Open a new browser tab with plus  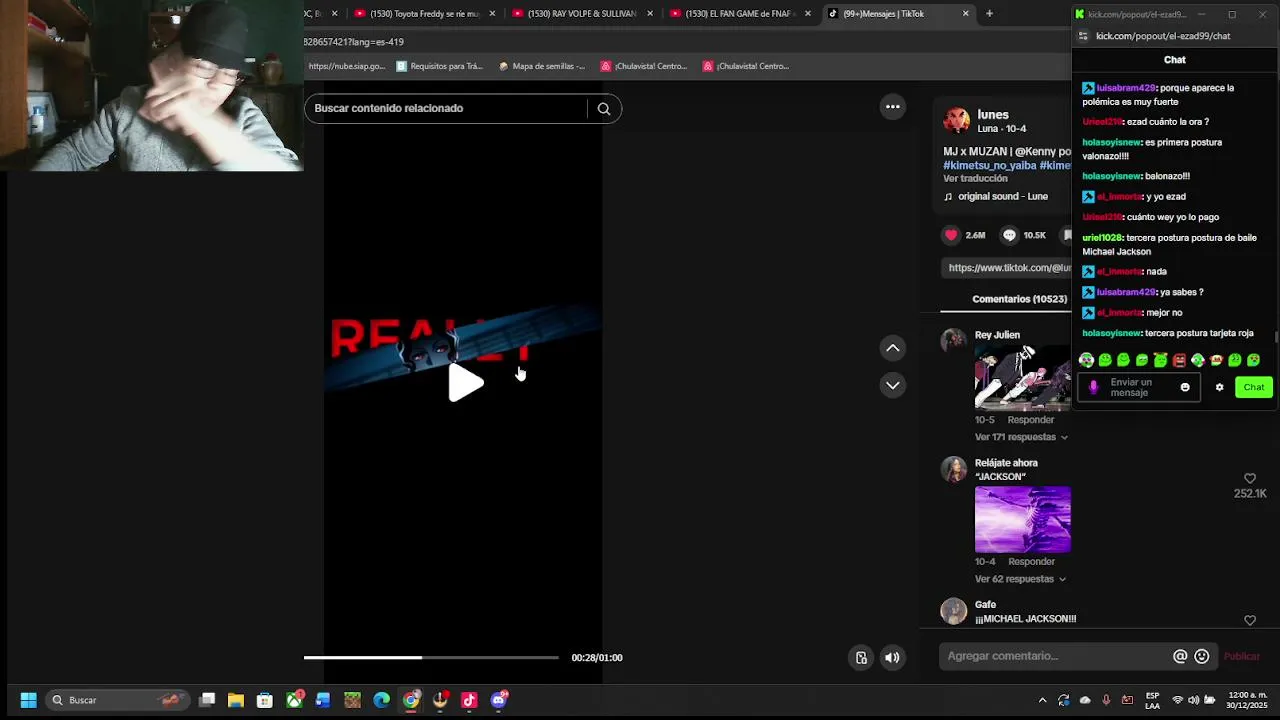tap(989, 14)
